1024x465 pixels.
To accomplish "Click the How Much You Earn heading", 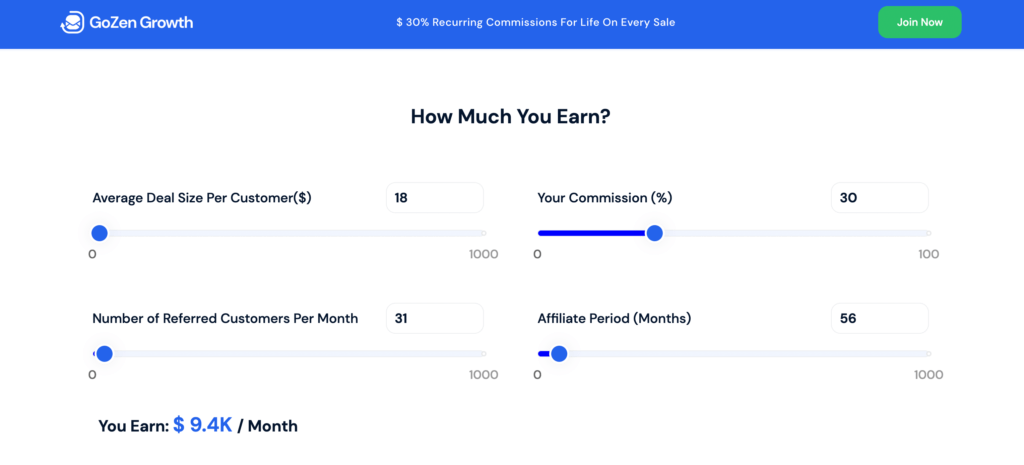I will (x=511, y=117).
